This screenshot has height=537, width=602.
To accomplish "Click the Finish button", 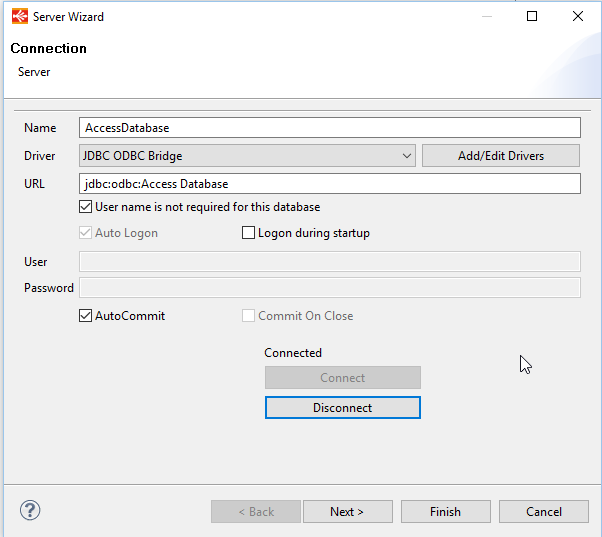I will (446, 512).
